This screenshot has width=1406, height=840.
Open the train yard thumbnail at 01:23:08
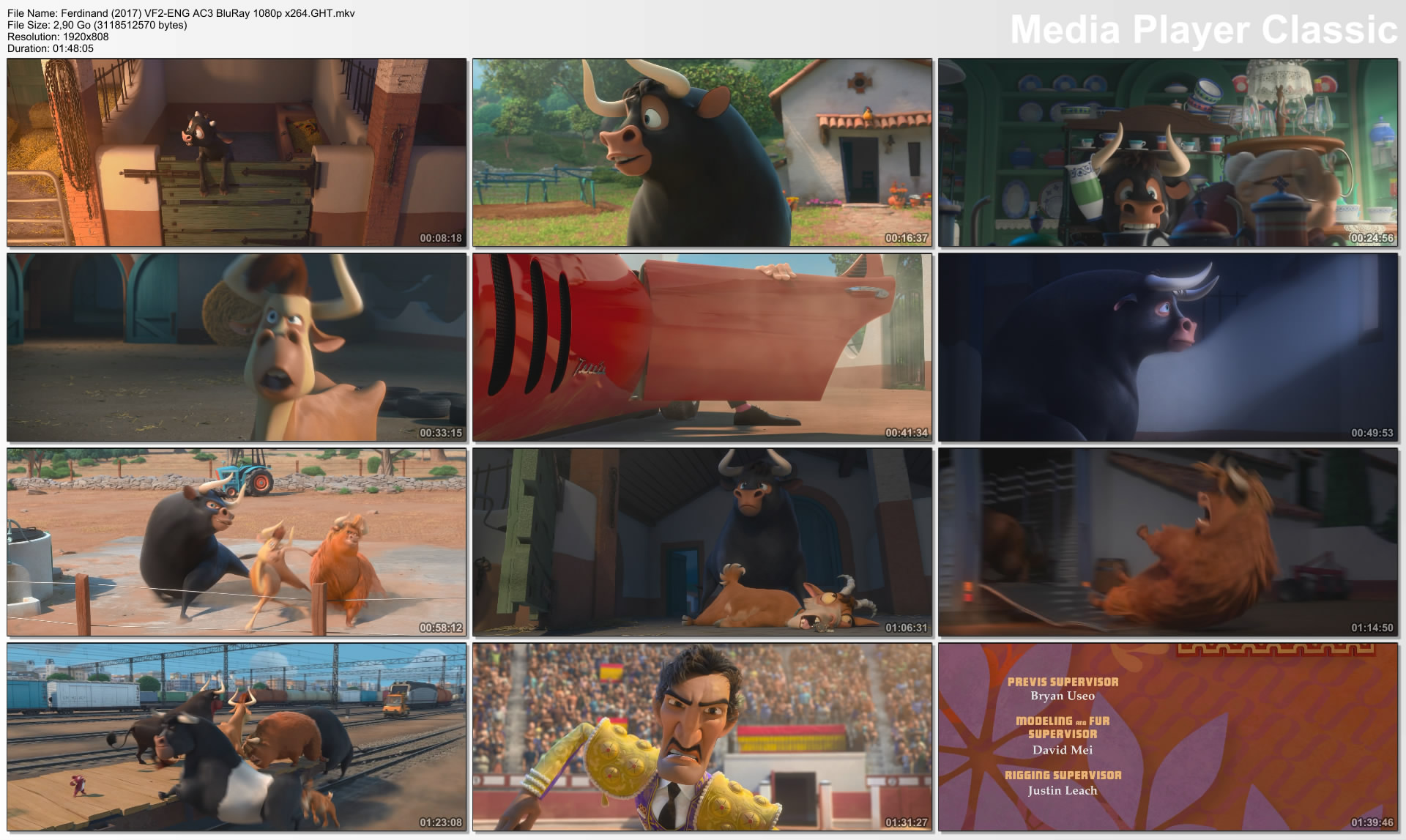[237, 737]
